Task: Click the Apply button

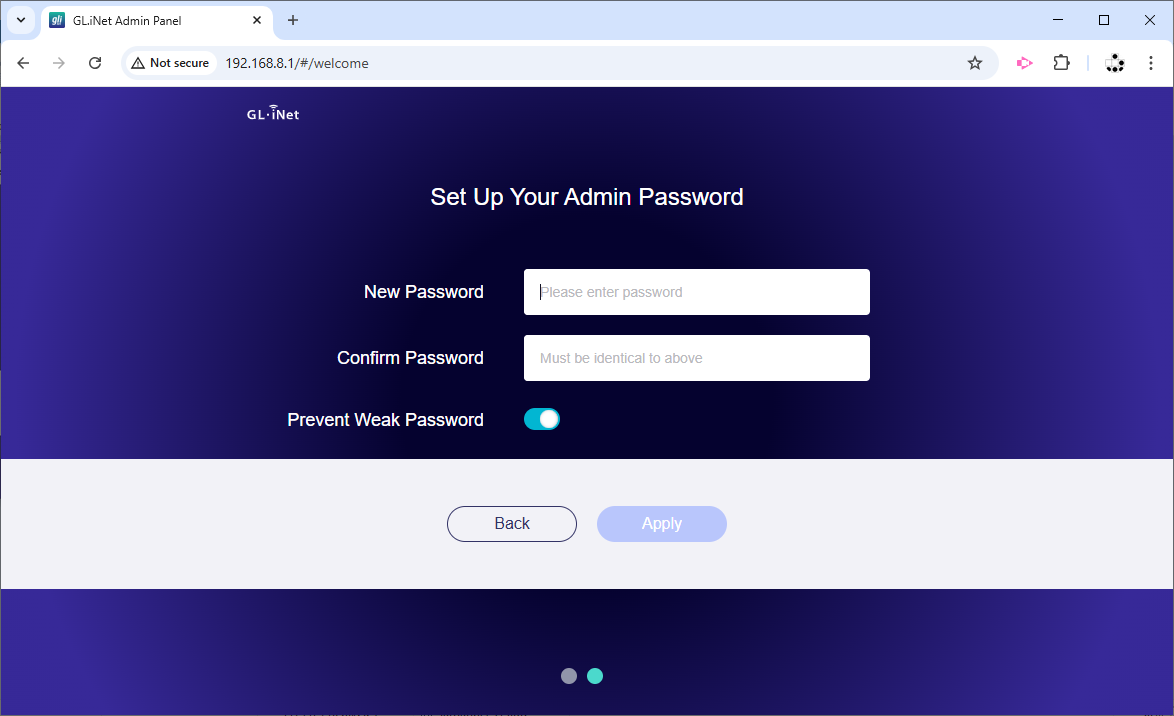Action: point(662,524)
